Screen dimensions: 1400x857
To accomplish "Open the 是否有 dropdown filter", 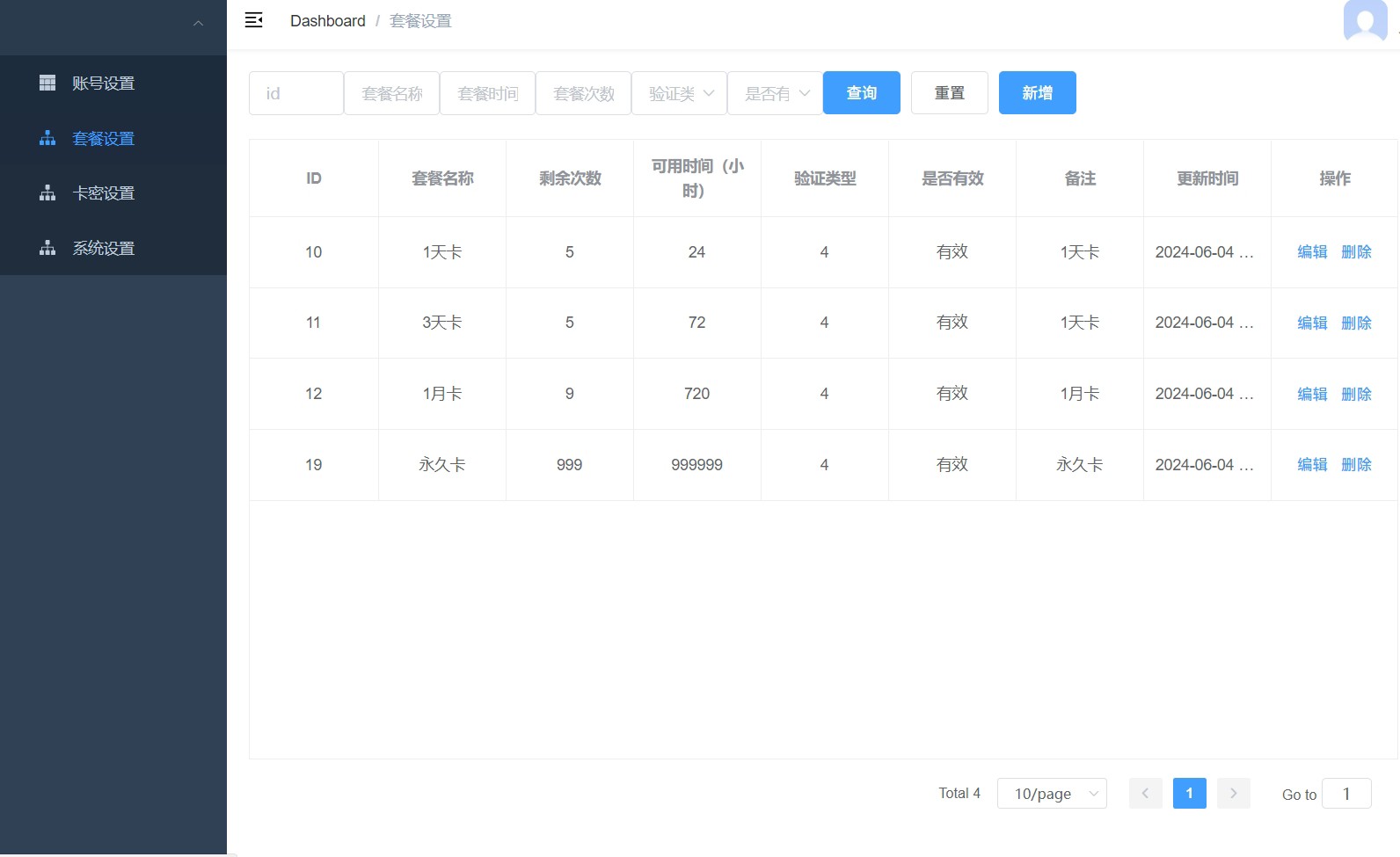I will tap(775, 93).
